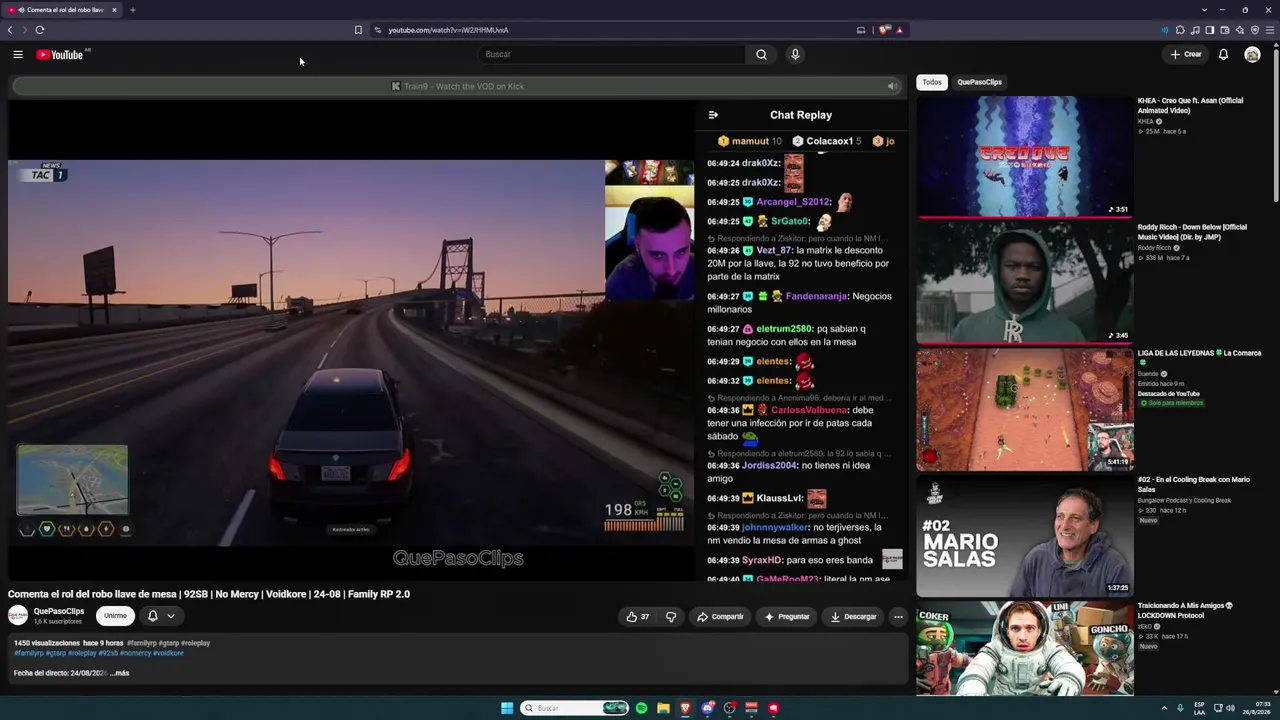Select the QuePasoClips filter chip
The width and height of the screenshot is (1280, 720).
pyautogui.click(x=979, y=82)
